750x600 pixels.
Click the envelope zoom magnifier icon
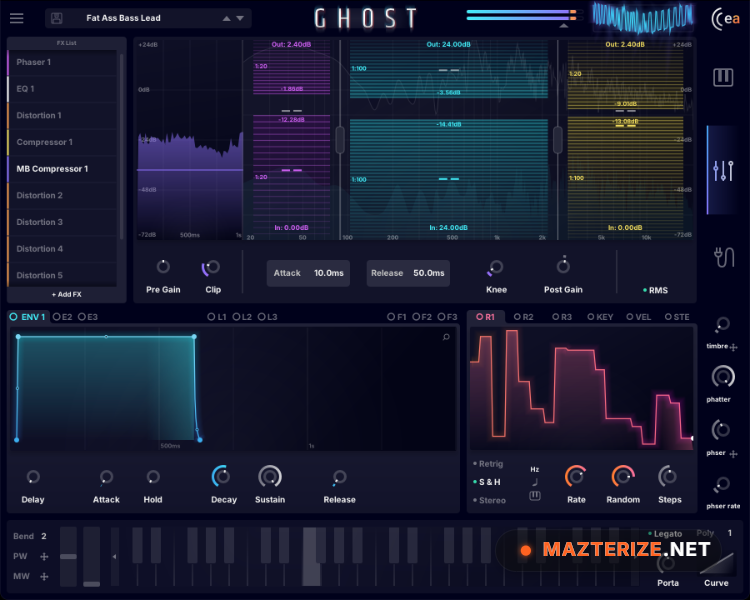click(x=446, y=337)
